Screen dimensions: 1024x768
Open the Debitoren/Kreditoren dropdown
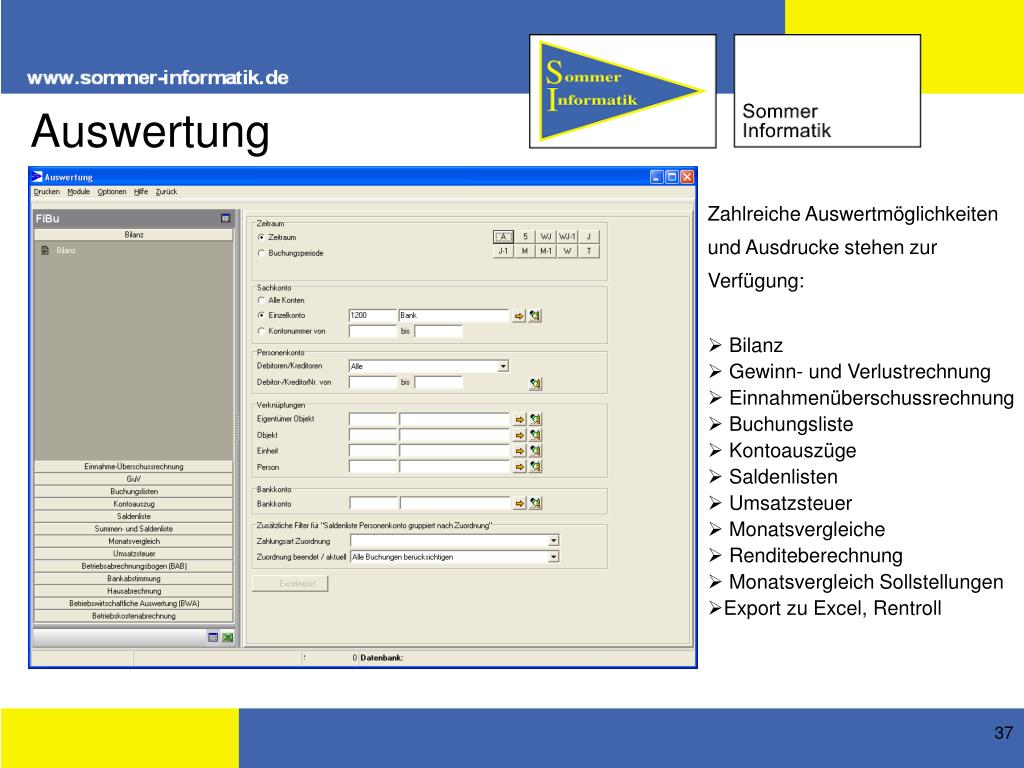(x=503, y=366)
